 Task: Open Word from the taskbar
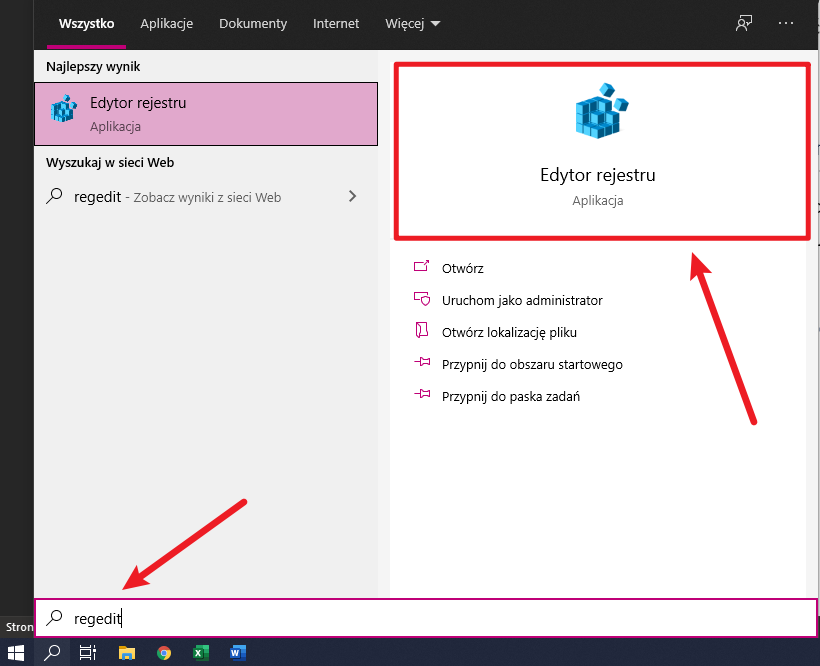[x=237, y=652]
